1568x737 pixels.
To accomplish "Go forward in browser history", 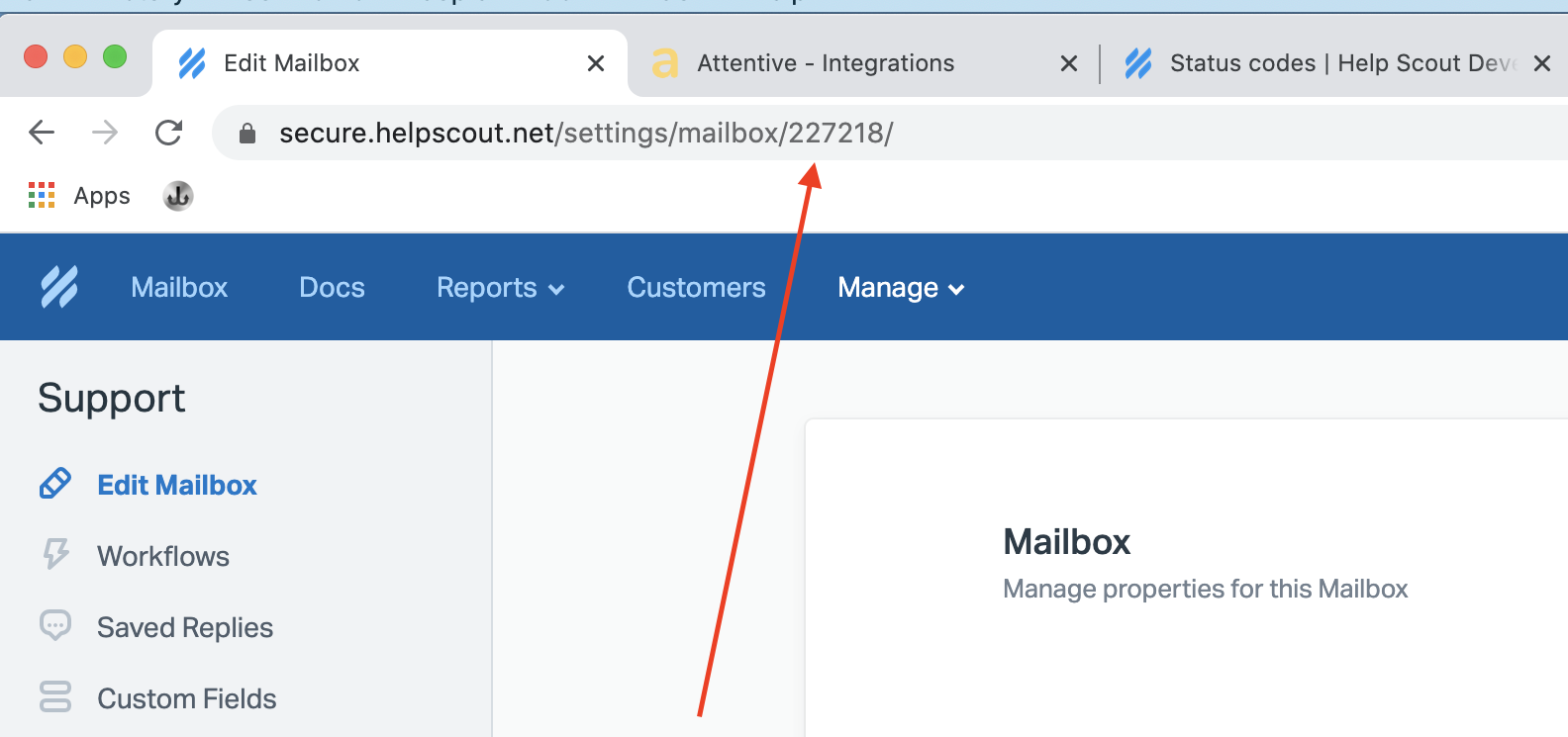I will pyautogui.click(x=105, y=132).
